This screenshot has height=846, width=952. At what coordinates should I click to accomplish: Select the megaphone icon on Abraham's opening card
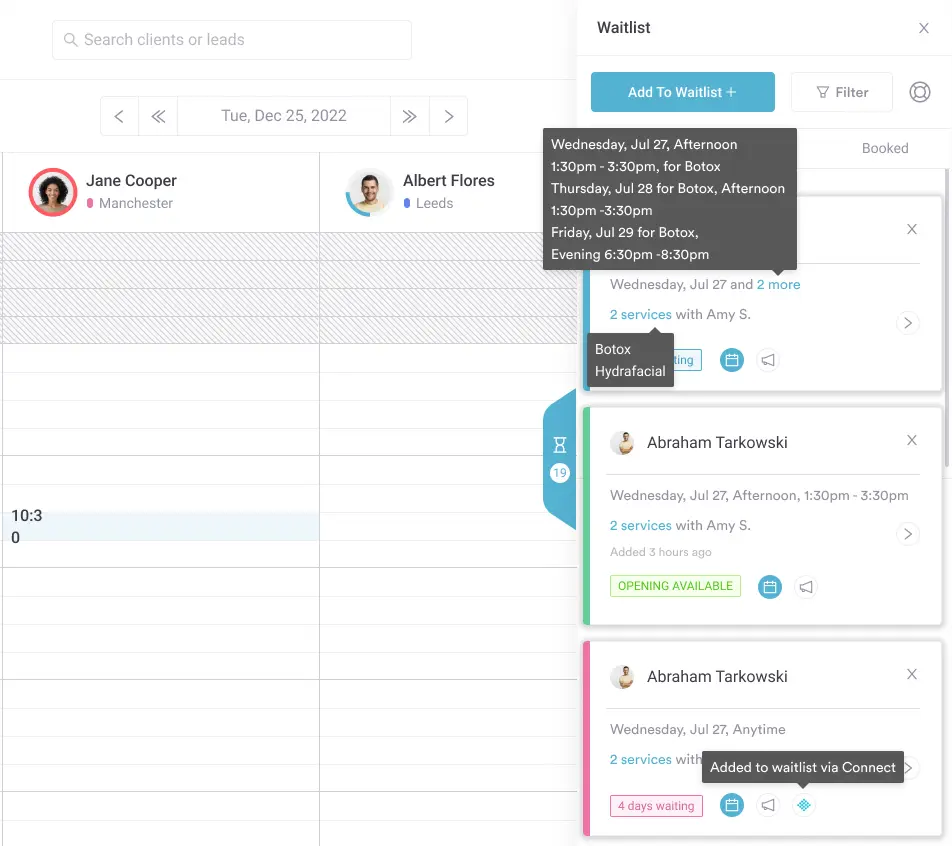(x=806, y=587)
